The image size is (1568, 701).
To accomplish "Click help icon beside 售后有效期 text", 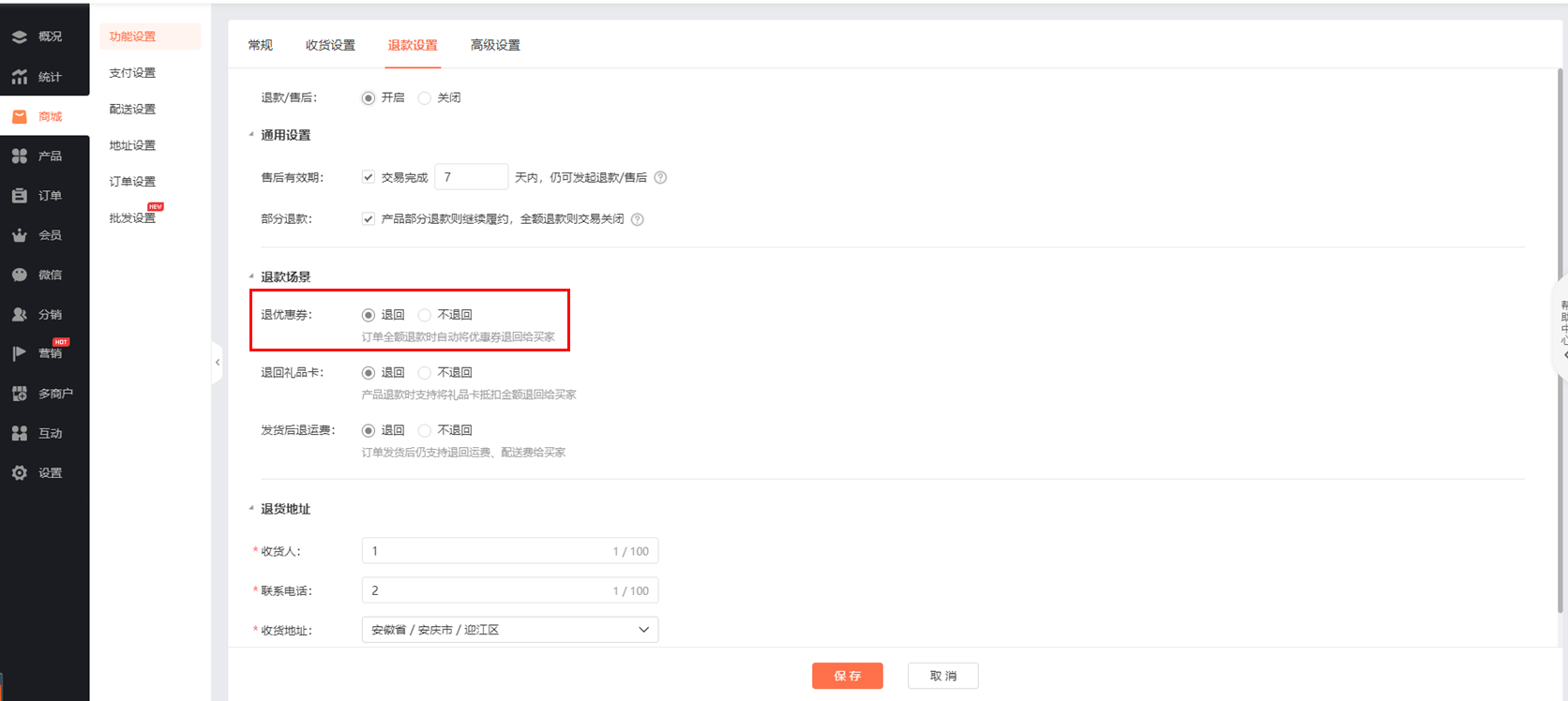I will coord(660,177).
